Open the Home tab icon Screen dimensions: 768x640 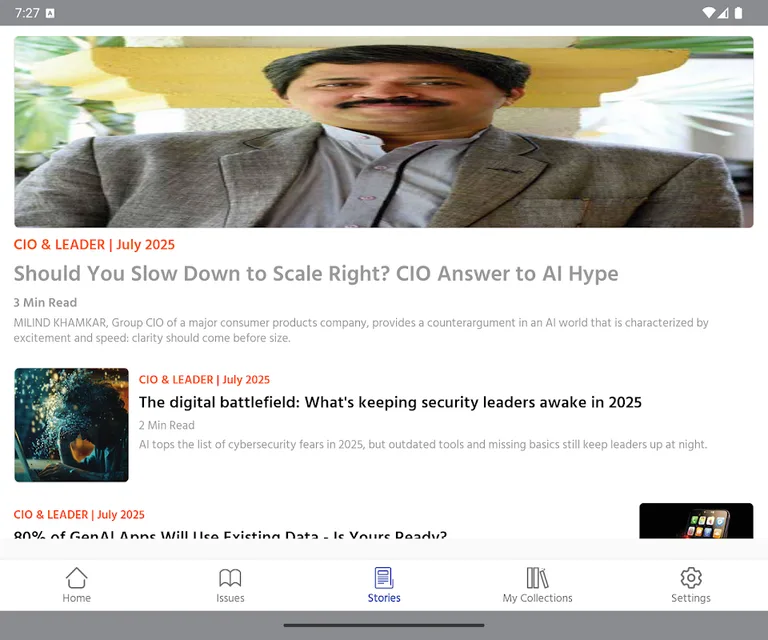76,578
